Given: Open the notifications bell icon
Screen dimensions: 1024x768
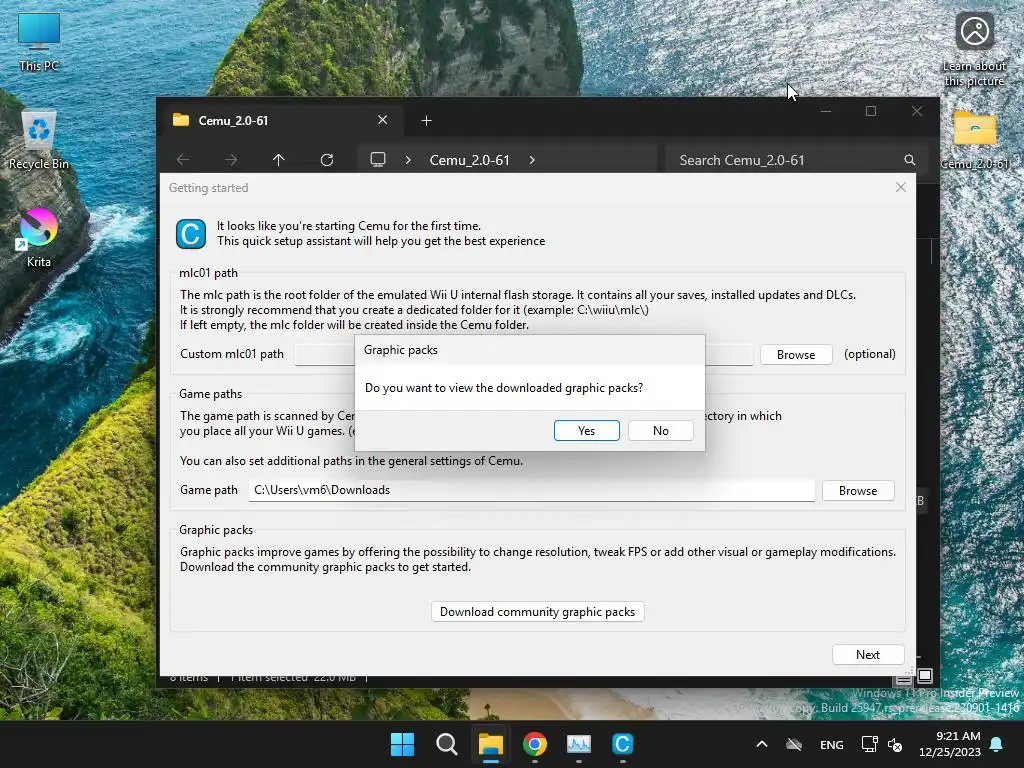Looking at the screenshot, I should click(997, 744).
